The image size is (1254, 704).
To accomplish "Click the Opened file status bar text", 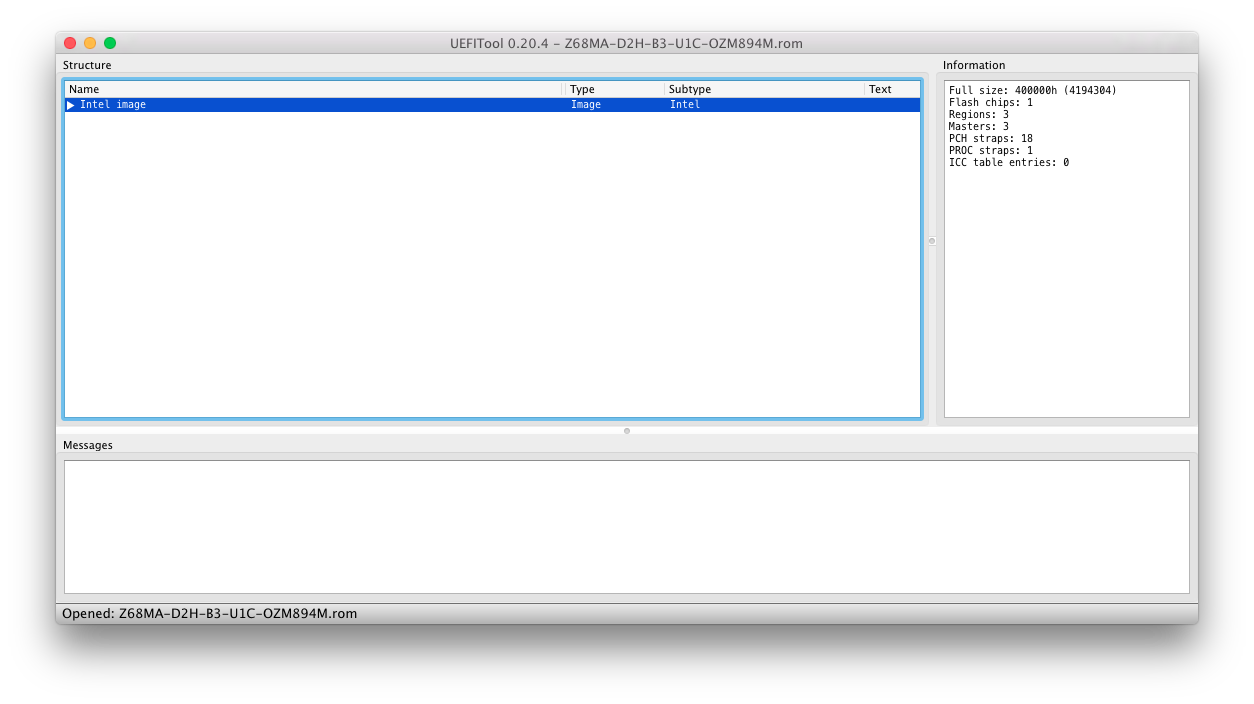I will pos(210,614).
